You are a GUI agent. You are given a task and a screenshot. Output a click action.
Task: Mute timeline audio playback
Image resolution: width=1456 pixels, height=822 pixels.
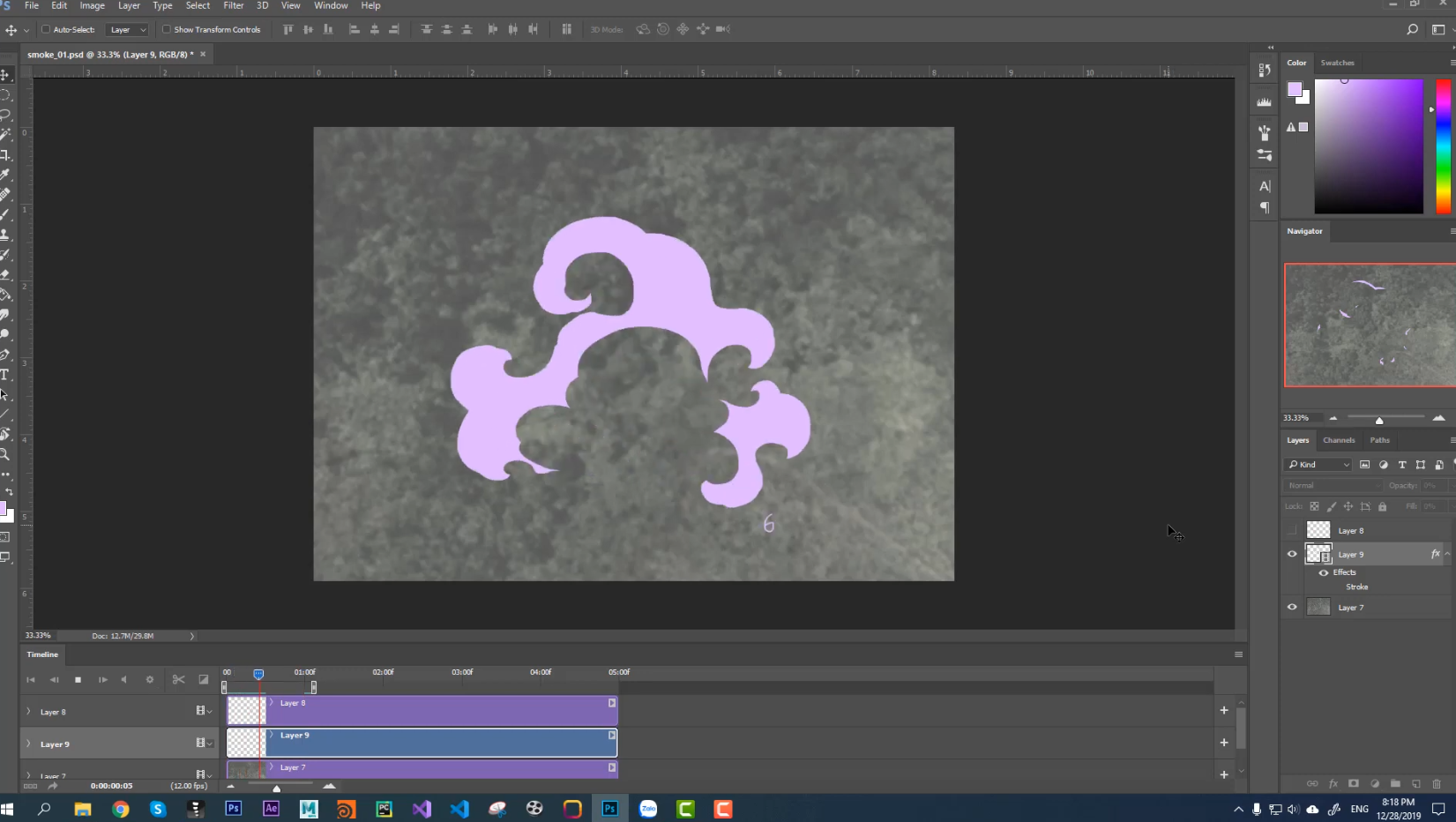124,679
